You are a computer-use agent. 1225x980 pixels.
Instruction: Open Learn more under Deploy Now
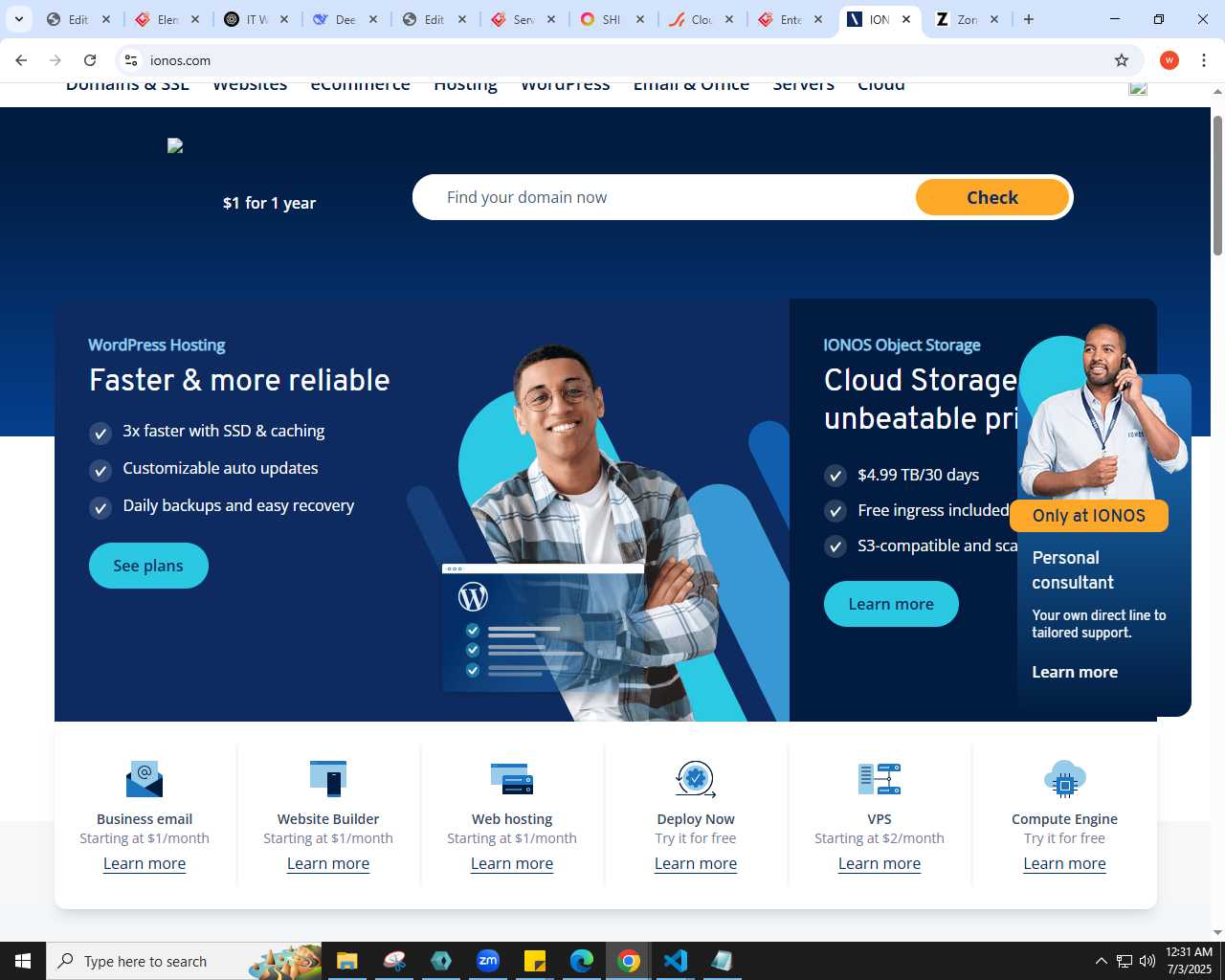click(696, 863)
